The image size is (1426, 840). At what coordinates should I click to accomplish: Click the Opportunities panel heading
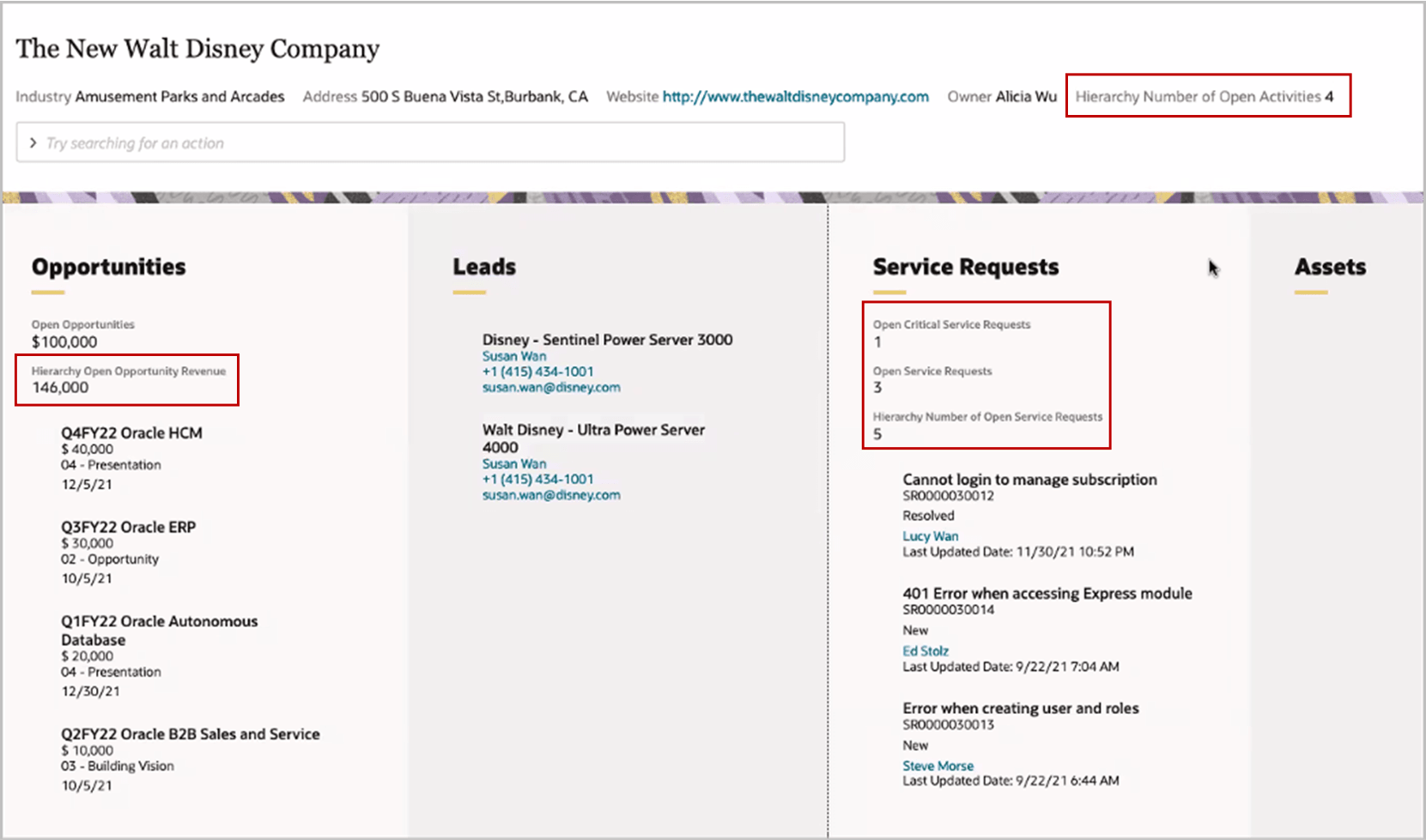coord(109,267)
